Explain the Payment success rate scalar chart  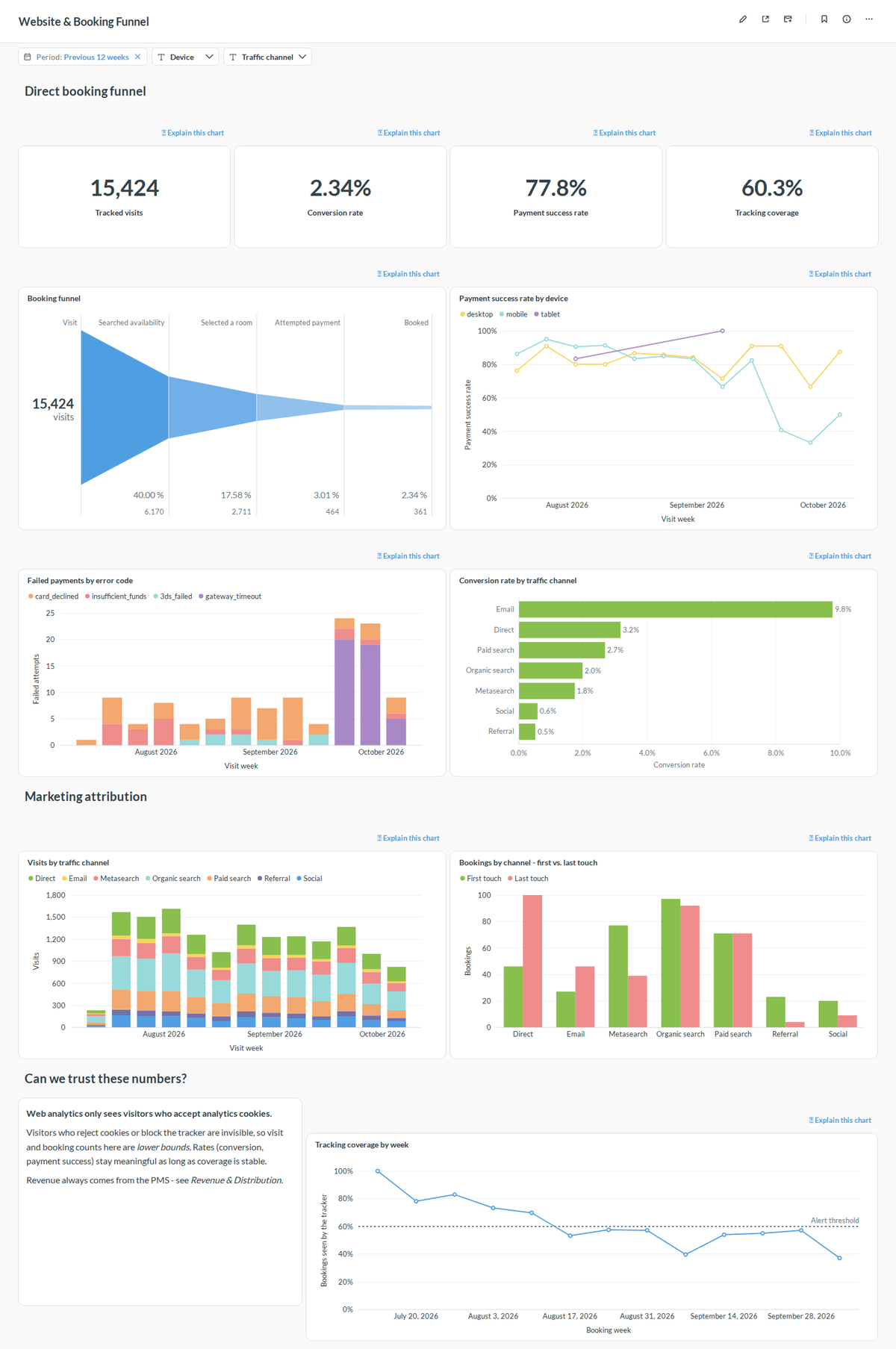pos(624,133)
